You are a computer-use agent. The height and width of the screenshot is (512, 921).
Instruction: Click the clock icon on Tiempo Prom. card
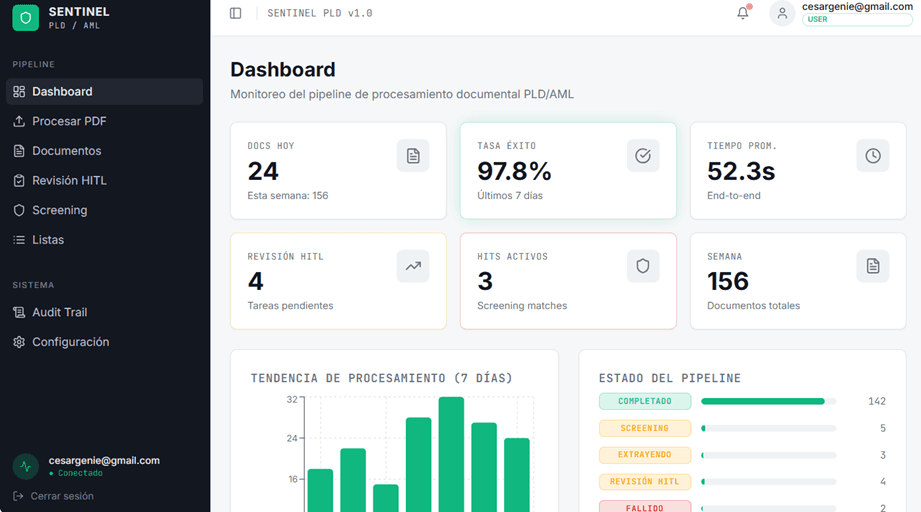[x=873, y=156]
